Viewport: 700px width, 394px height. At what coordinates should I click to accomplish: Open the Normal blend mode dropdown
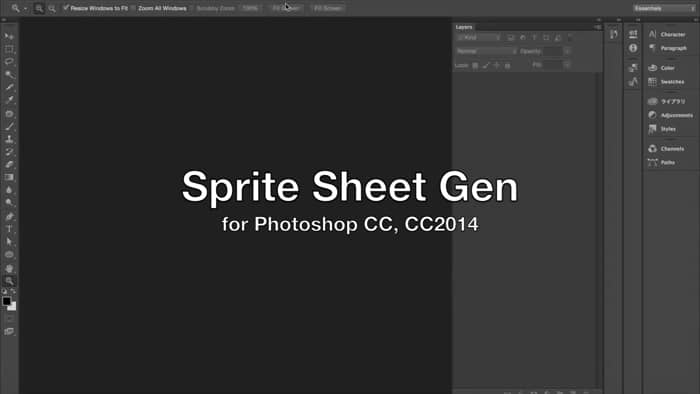click(486, 51)
